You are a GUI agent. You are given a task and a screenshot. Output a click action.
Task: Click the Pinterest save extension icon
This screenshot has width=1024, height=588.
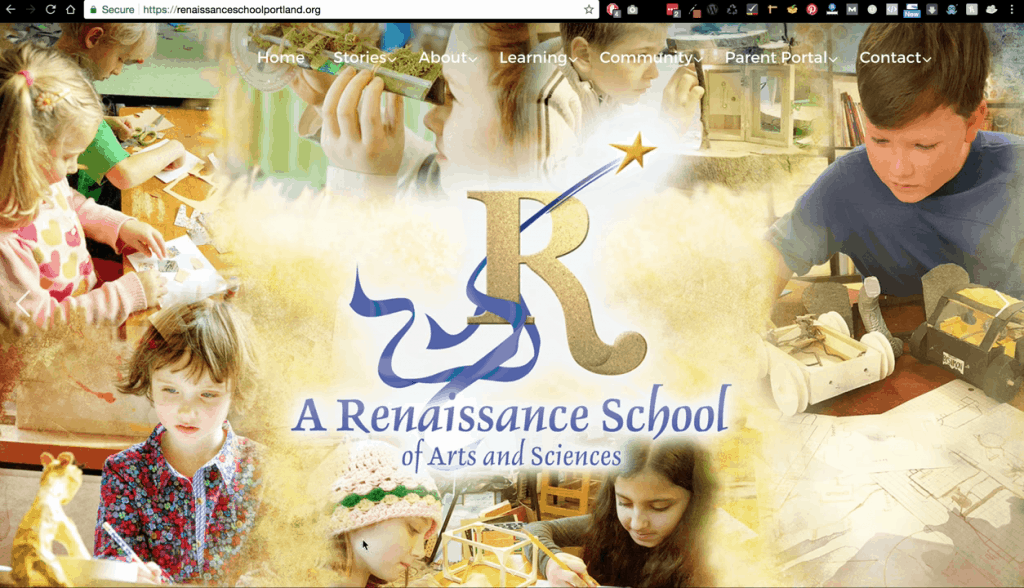point(812,9)
